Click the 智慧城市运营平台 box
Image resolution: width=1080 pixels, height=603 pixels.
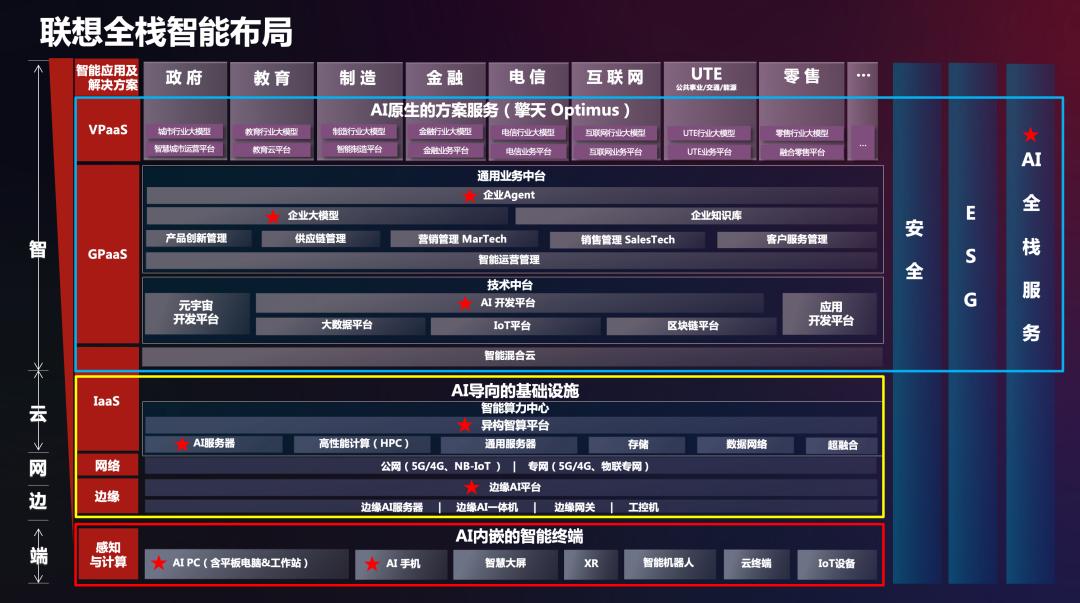(x=184, y=149)
